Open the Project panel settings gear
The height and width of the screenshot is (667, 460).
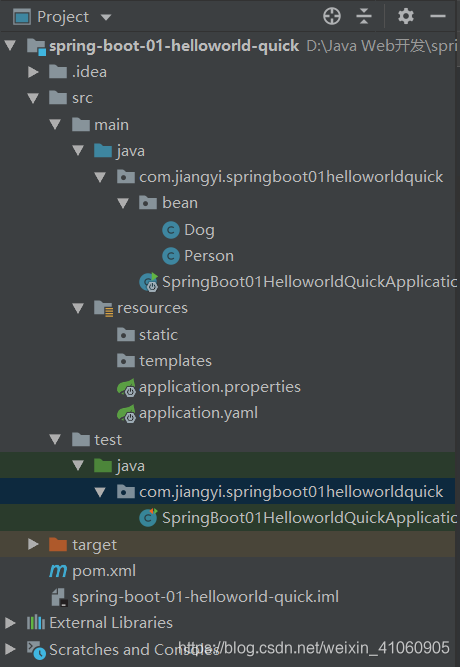pos(406,17)
